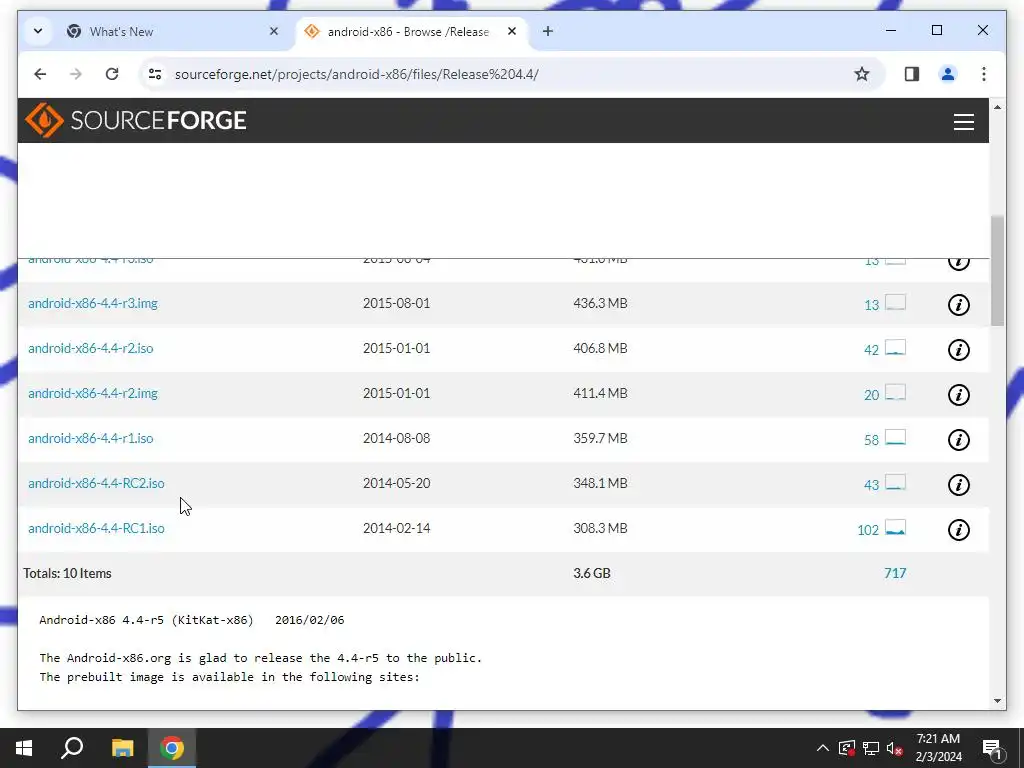Viewport: 1024px width, 768px height.
Task: Reload the current page
Action: click(112, 74)
